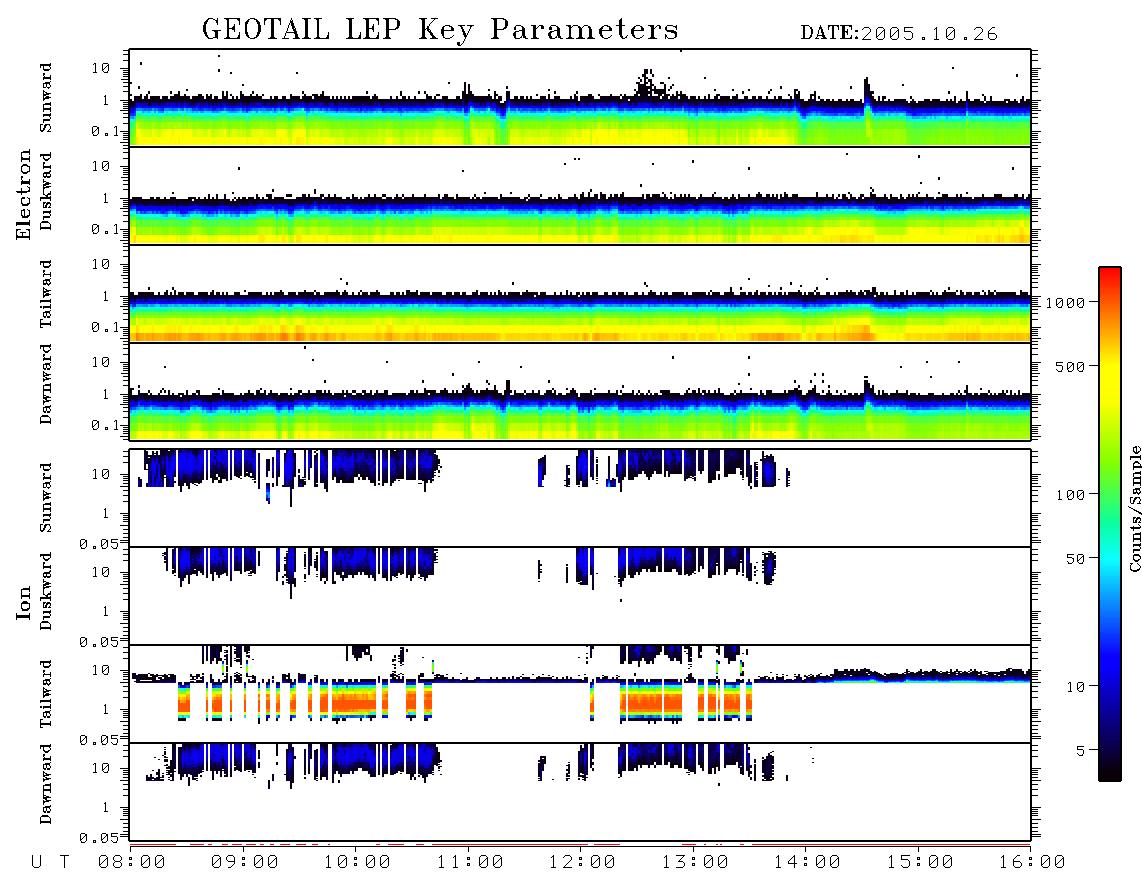
Task: Click the 15:00 time tick label
Action: tap(920, 863)
